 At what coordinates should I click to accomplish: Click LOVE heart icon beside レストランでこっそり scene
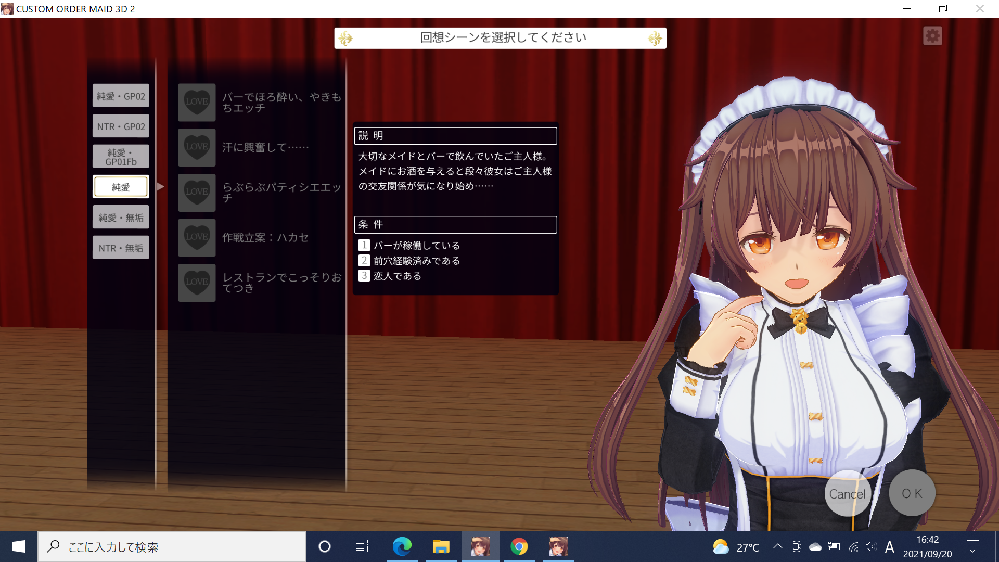(197, 283)
